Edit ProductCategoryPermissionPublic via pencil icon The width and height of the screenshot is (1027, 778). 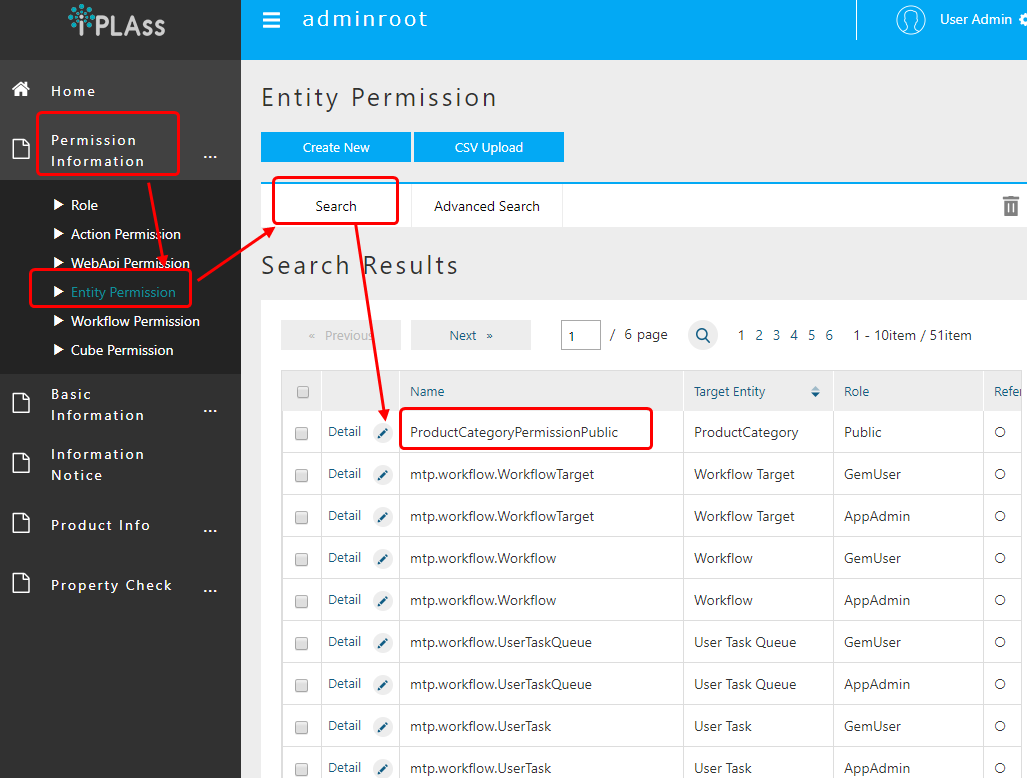(x=383, y=433)
